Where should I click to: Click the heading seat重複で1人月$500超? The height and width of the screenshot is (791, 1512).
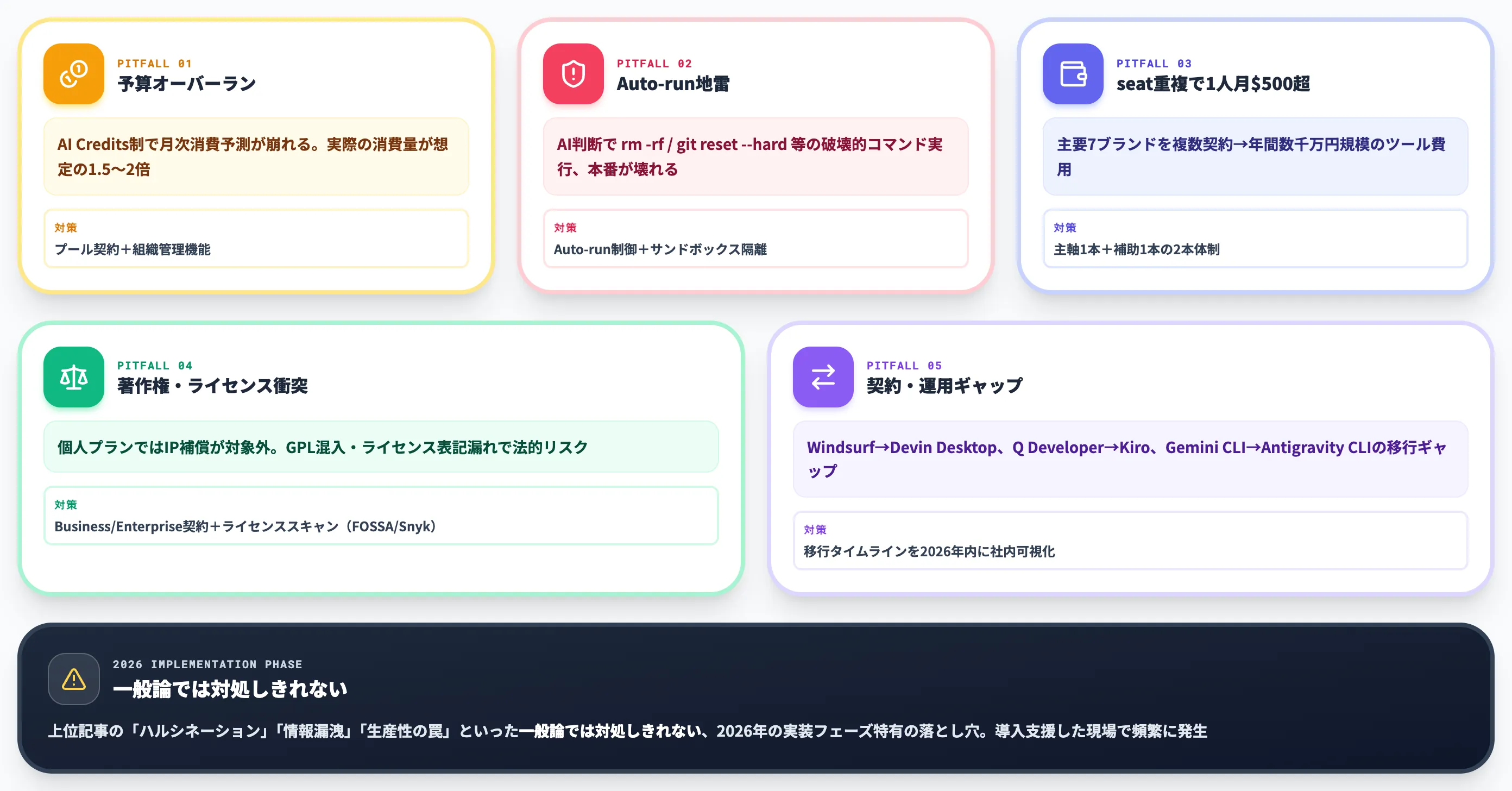[x=1213, y=84]
